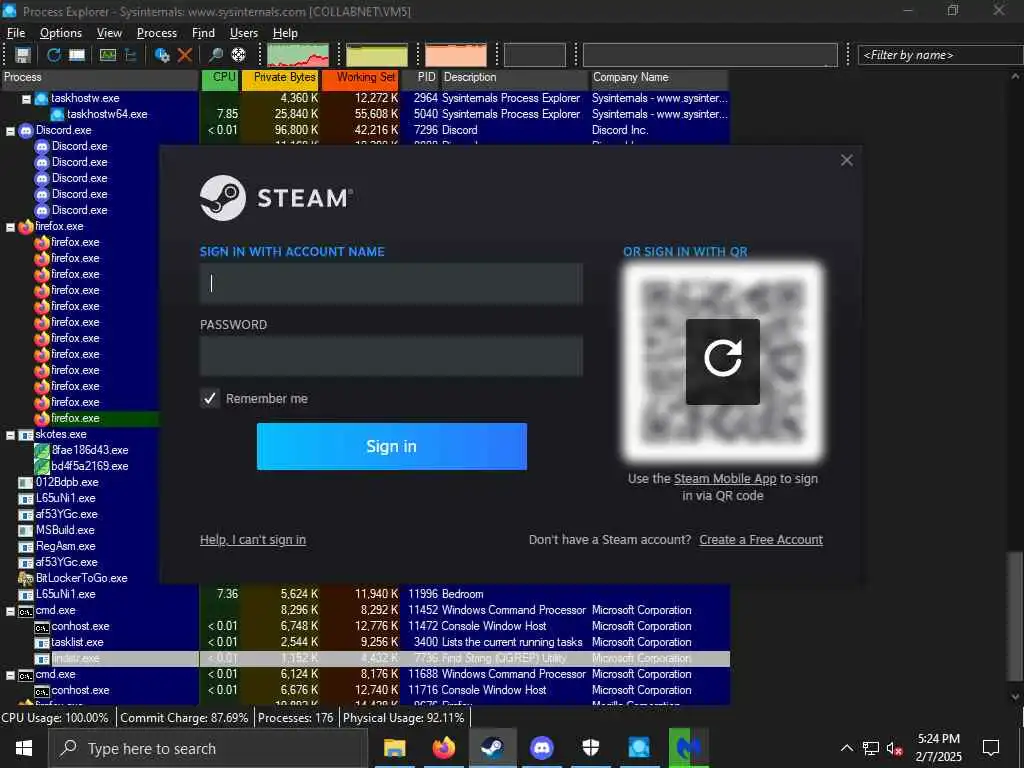Collapse the parent firefox.exe process tree
The image size is (1024, 768).
[x=10, y=227]
